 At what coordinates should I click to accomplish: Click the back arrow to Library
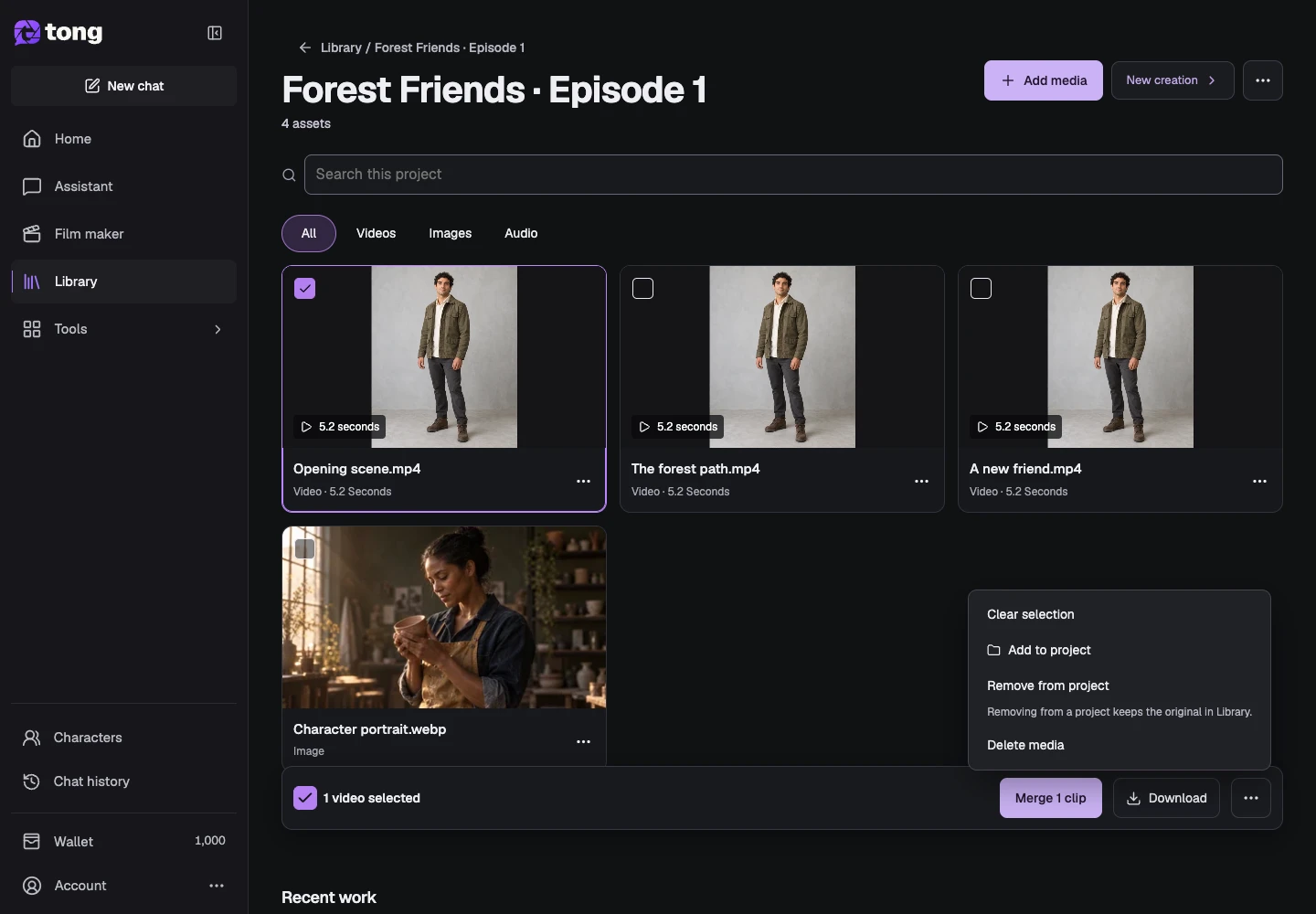pyautogui.click(x=305, y=48)
